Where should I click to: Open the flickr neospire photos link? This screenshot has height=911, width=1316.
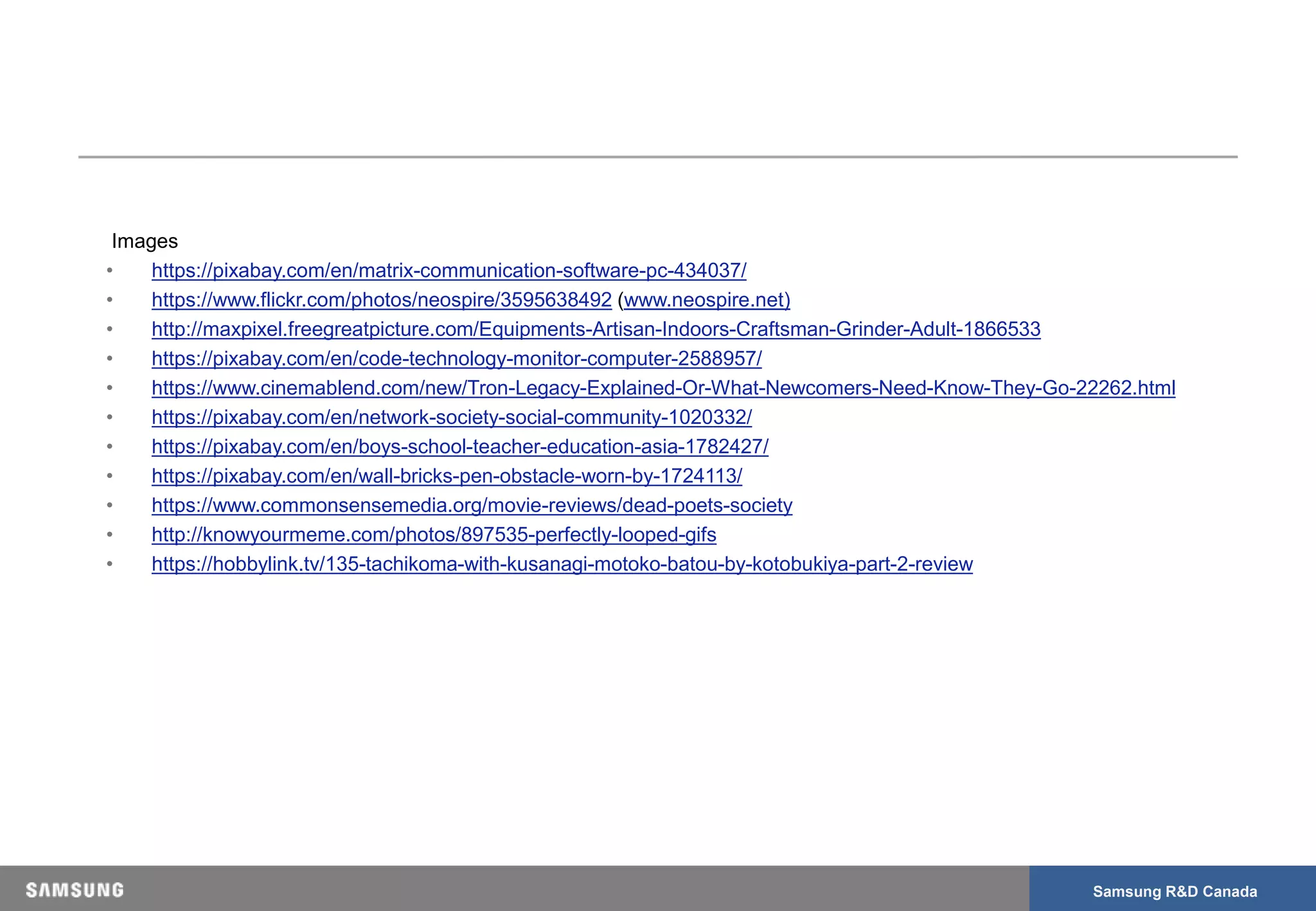(381, 300)
